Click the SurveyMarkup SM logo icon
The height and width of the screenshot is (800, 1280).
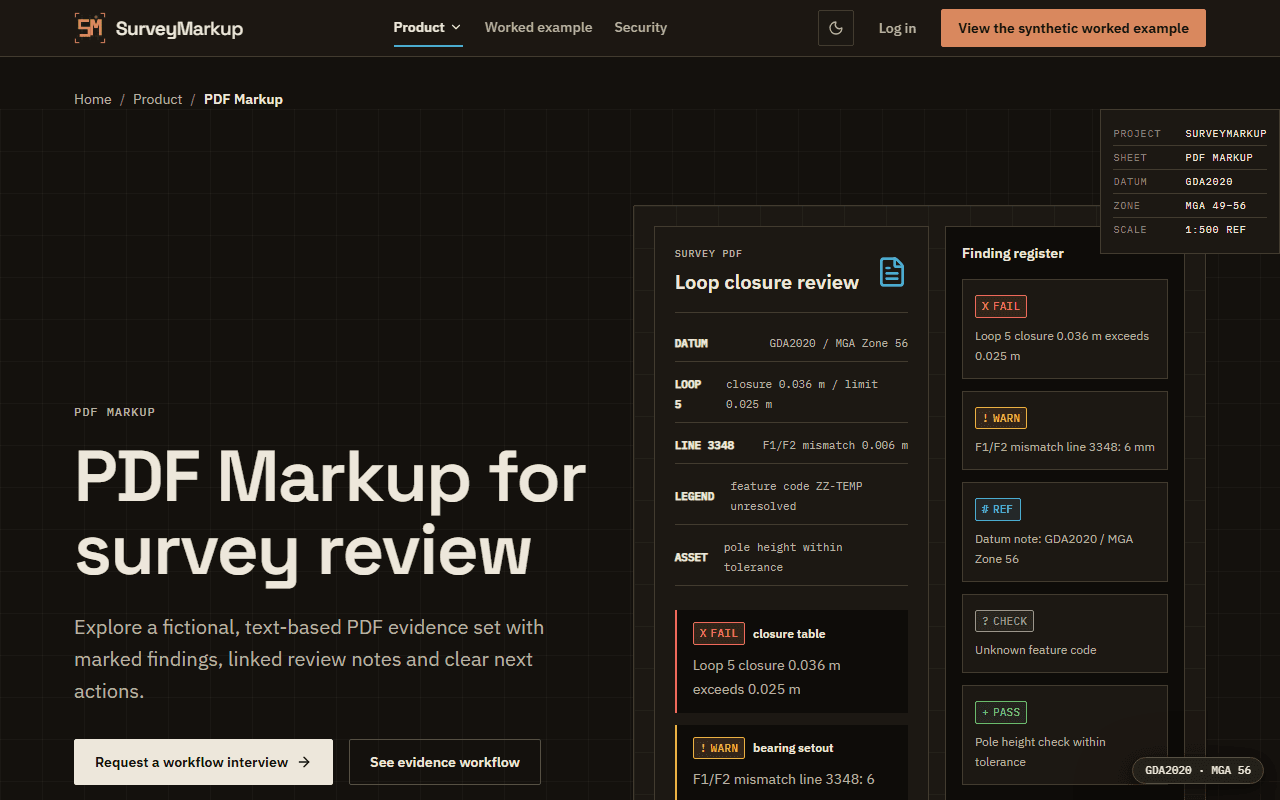tap(90, 28)
